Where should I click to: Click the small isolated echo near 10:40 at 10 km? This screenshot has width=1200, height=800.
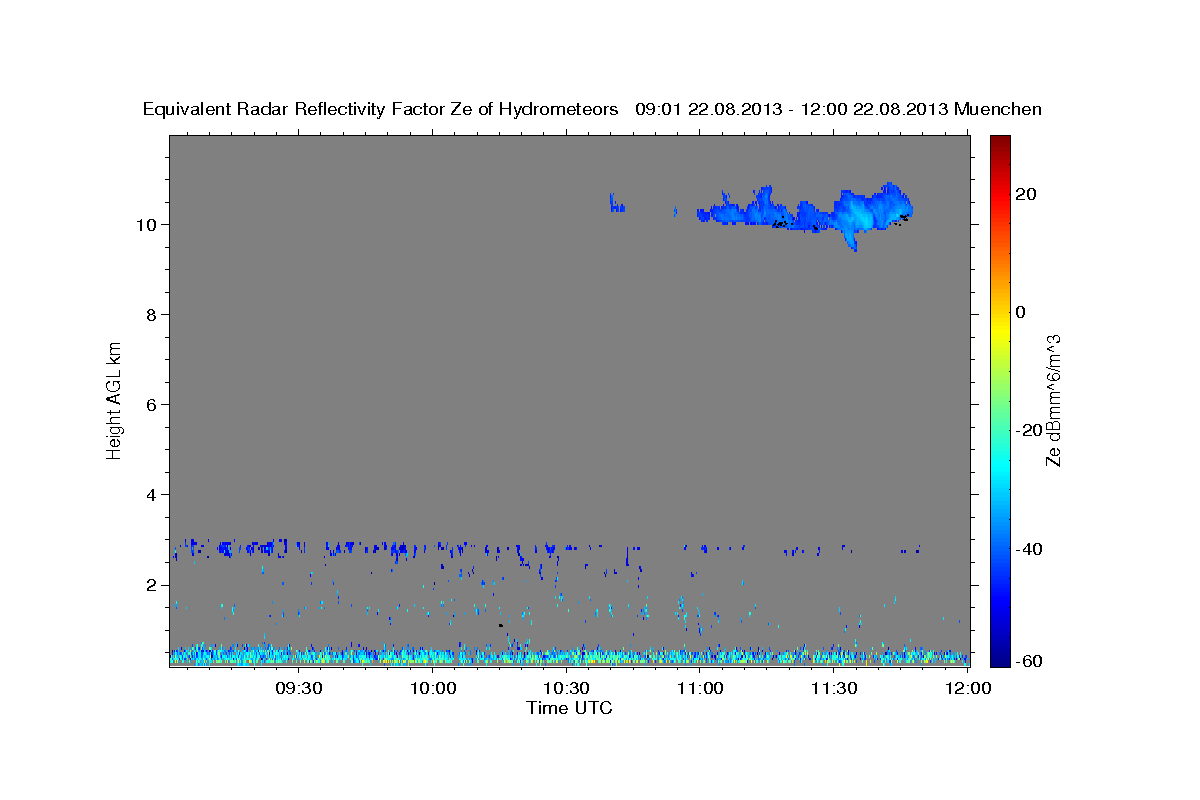616,203
